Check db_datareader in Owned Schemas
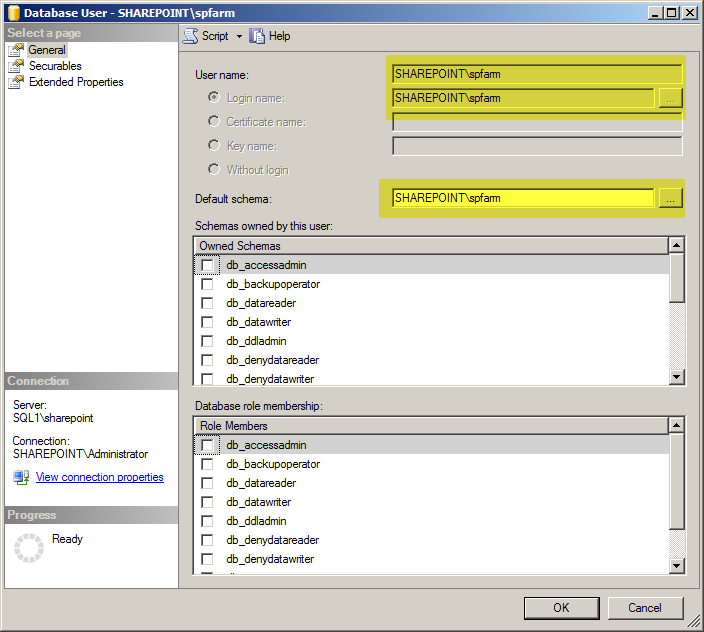Image resolution: width=704 pixels, height=632 pixels. point(207,303)
